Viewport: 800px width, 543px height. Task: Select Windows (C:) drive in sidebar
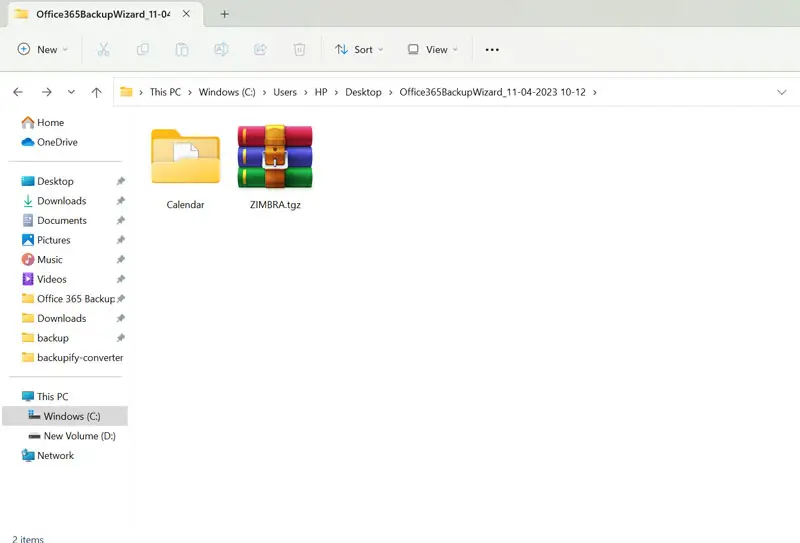tap(65, 416)
